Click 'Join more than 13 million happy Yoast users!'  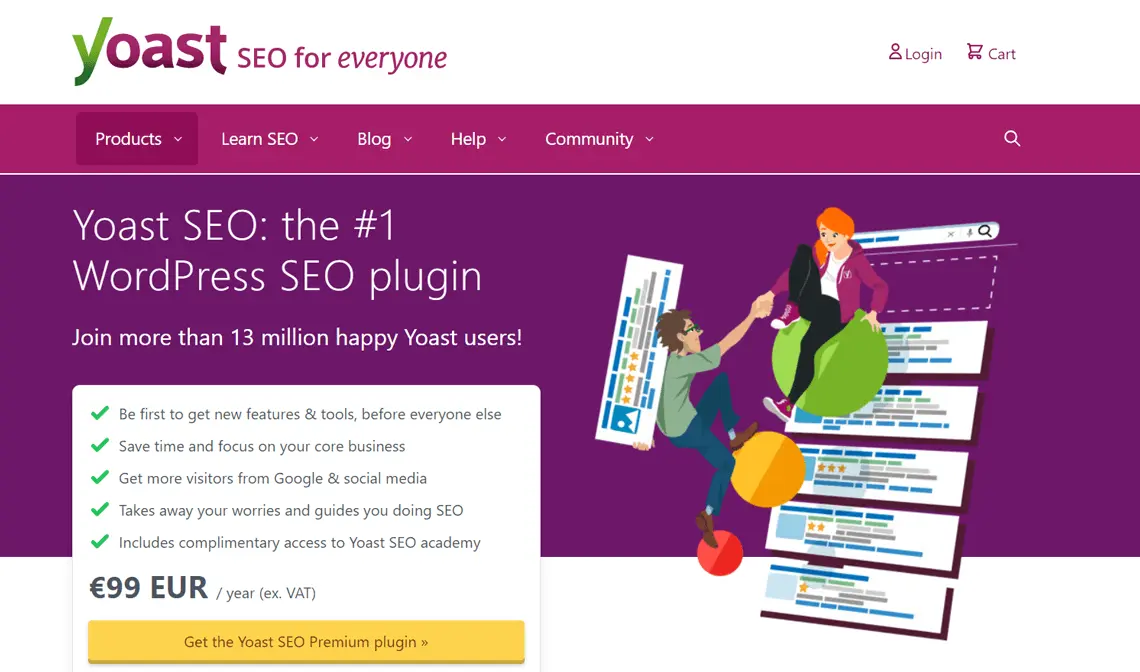pyautogui.click(x=297, y=337)
